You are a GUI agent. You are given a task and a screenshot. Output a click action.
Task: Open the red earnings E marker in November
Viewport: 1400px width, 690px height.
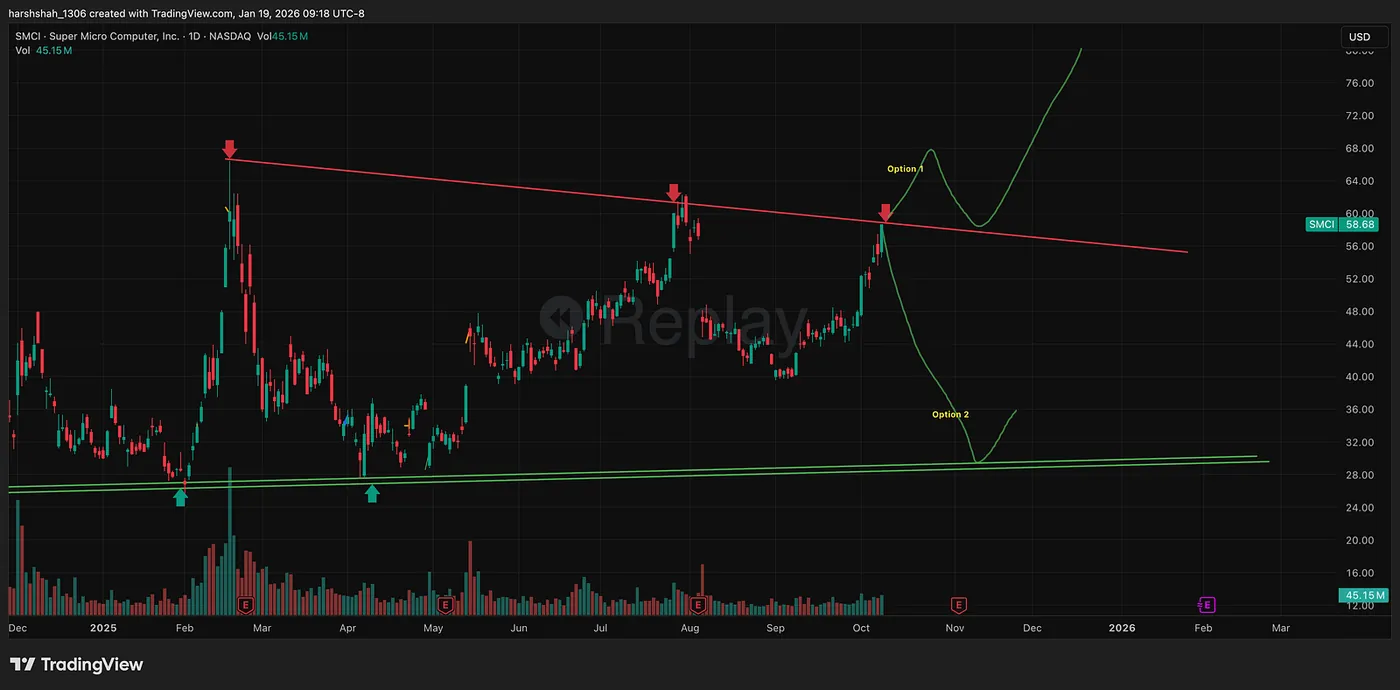click(959, 604)
